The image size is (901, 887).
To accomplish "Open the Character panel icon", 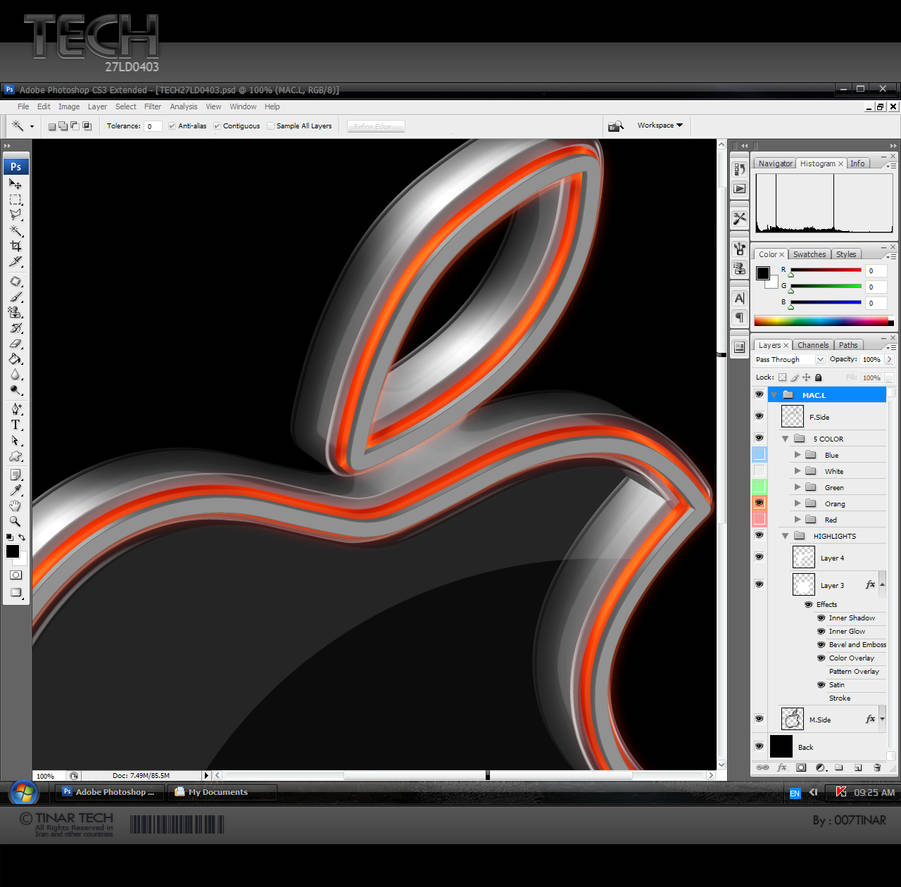I will point(740,298).
